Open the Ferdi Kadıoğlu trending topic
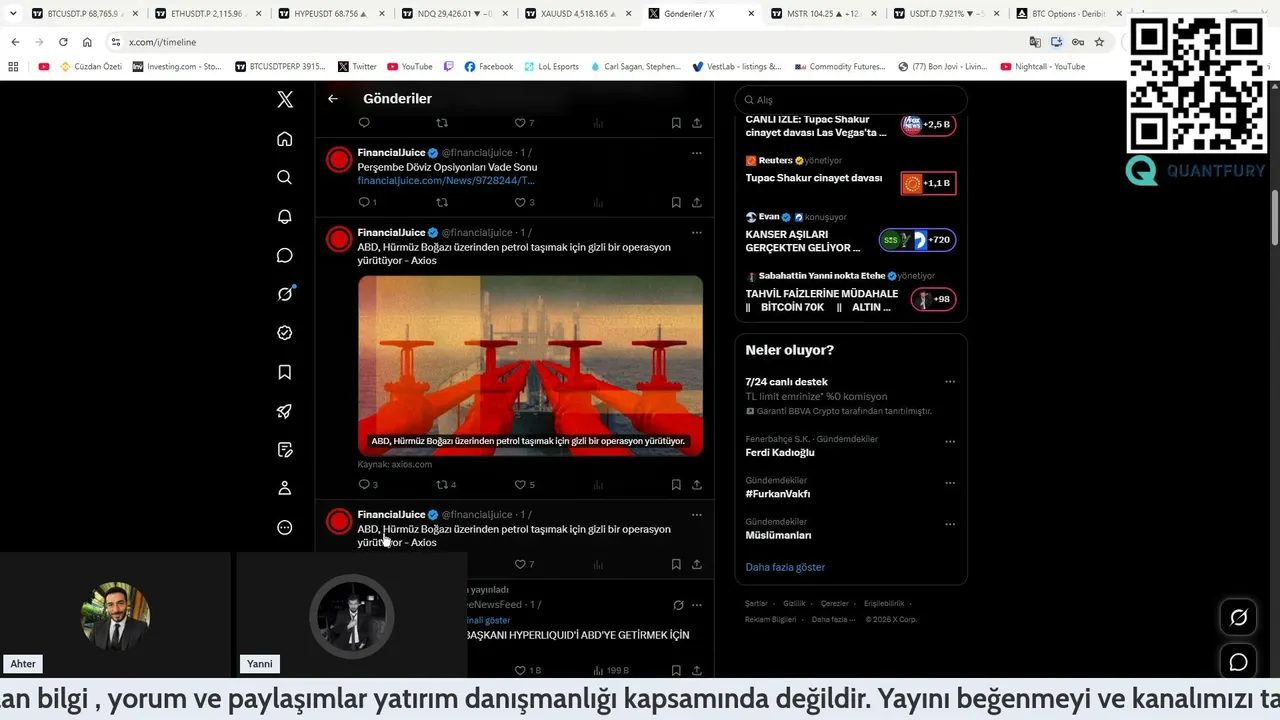Viewport: 1280px width, 720px height. 780,452
